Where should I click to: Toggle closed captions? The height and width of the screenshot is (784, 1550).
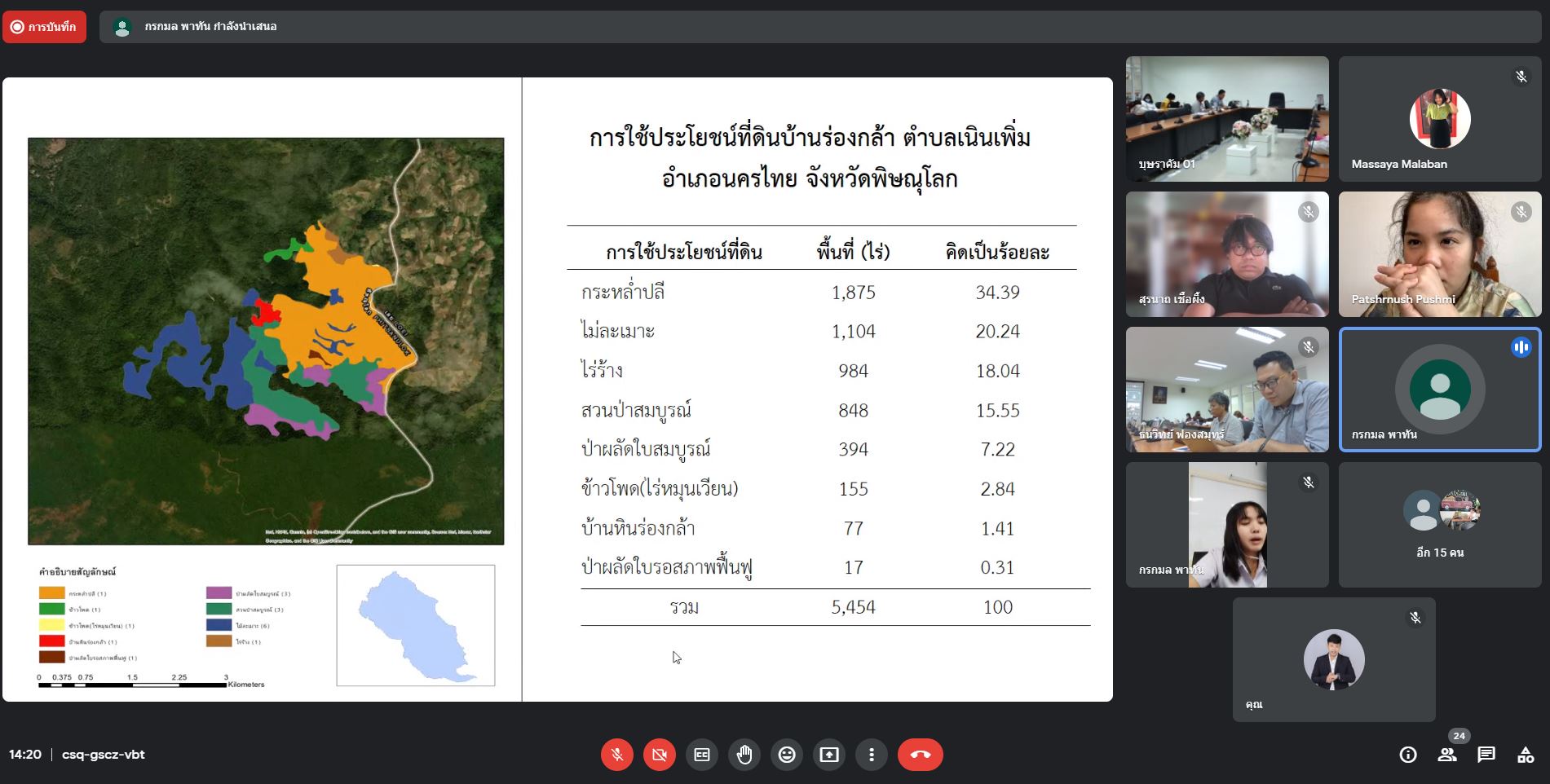702,755
